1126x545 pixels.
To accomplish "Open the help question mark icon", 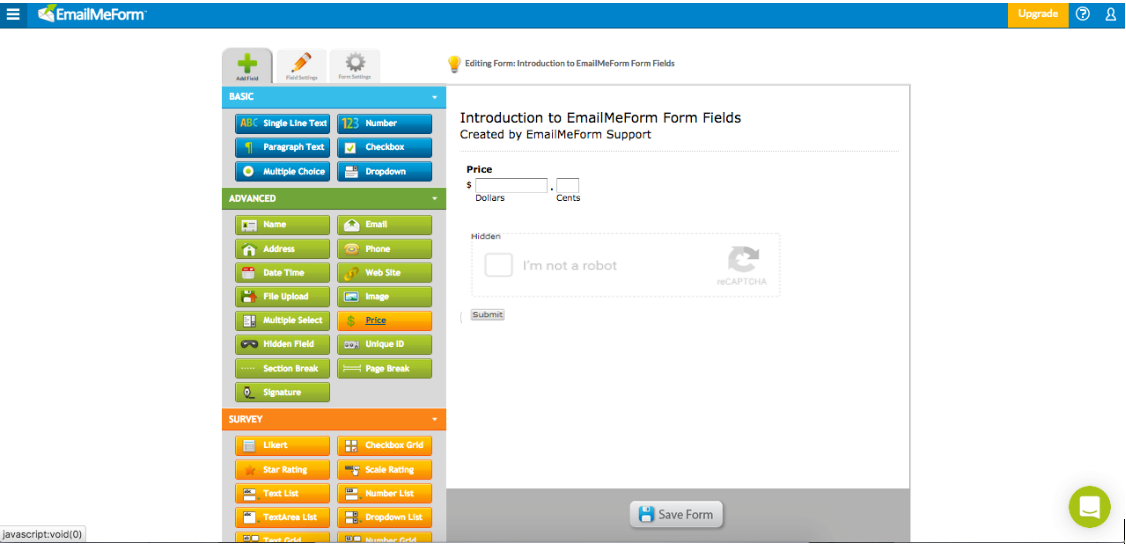I will (1083, 14).
